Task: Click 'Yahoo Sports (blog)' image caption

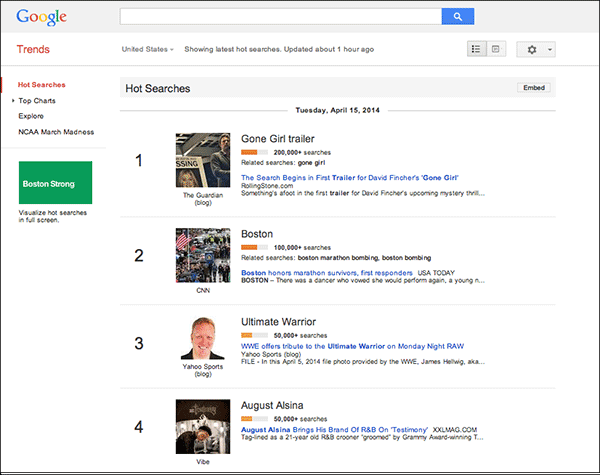Action: [203, 370]
